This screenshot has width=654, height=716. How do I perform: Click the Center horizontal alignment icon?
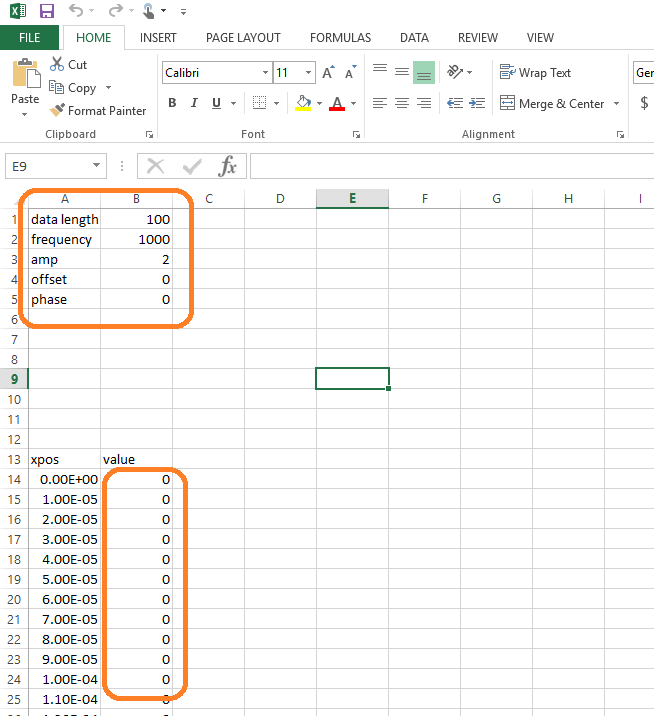401,103
